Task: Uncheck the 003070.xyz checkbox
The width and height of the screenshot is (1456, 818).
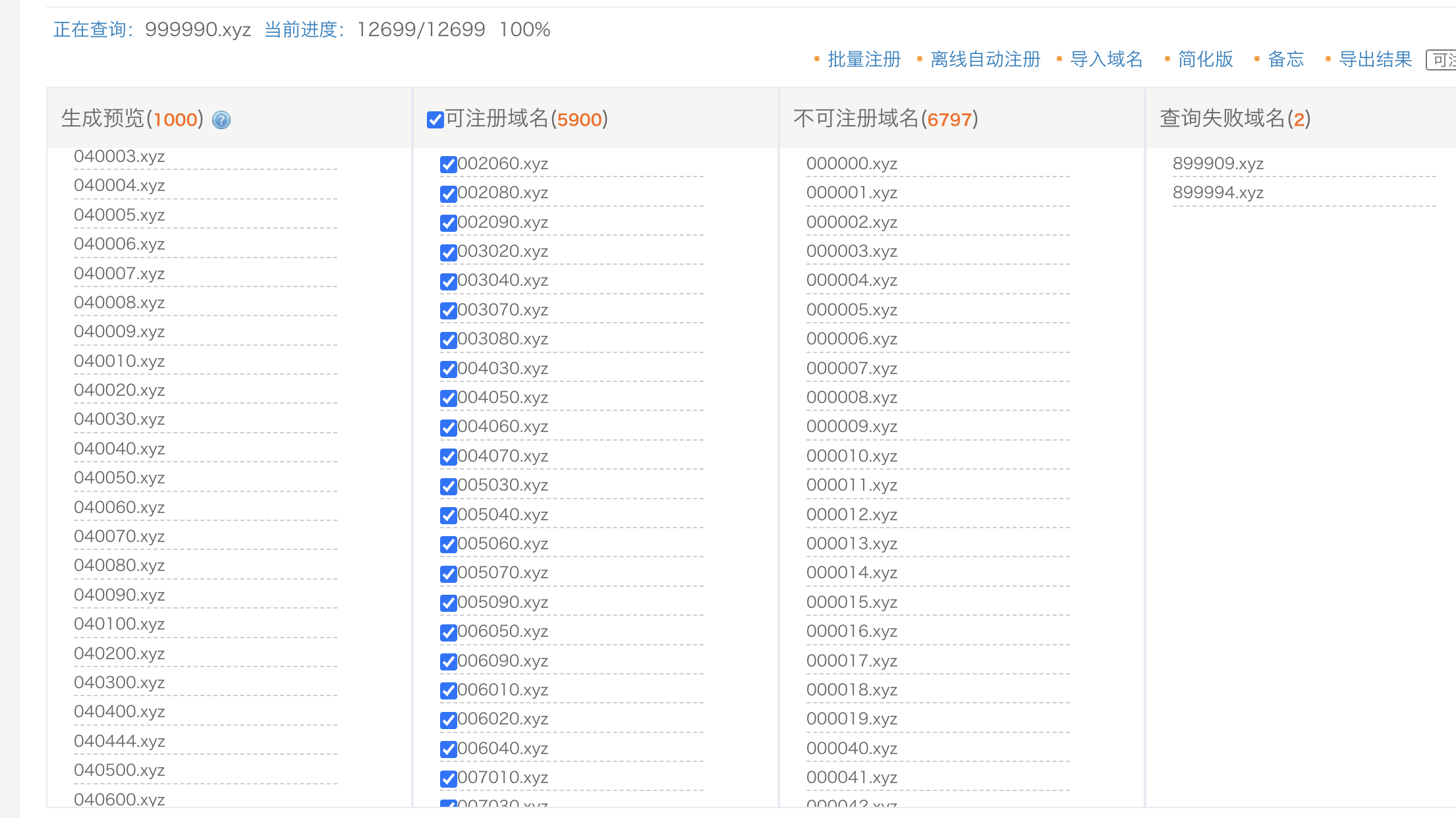Action: click(x=449, y=311)
